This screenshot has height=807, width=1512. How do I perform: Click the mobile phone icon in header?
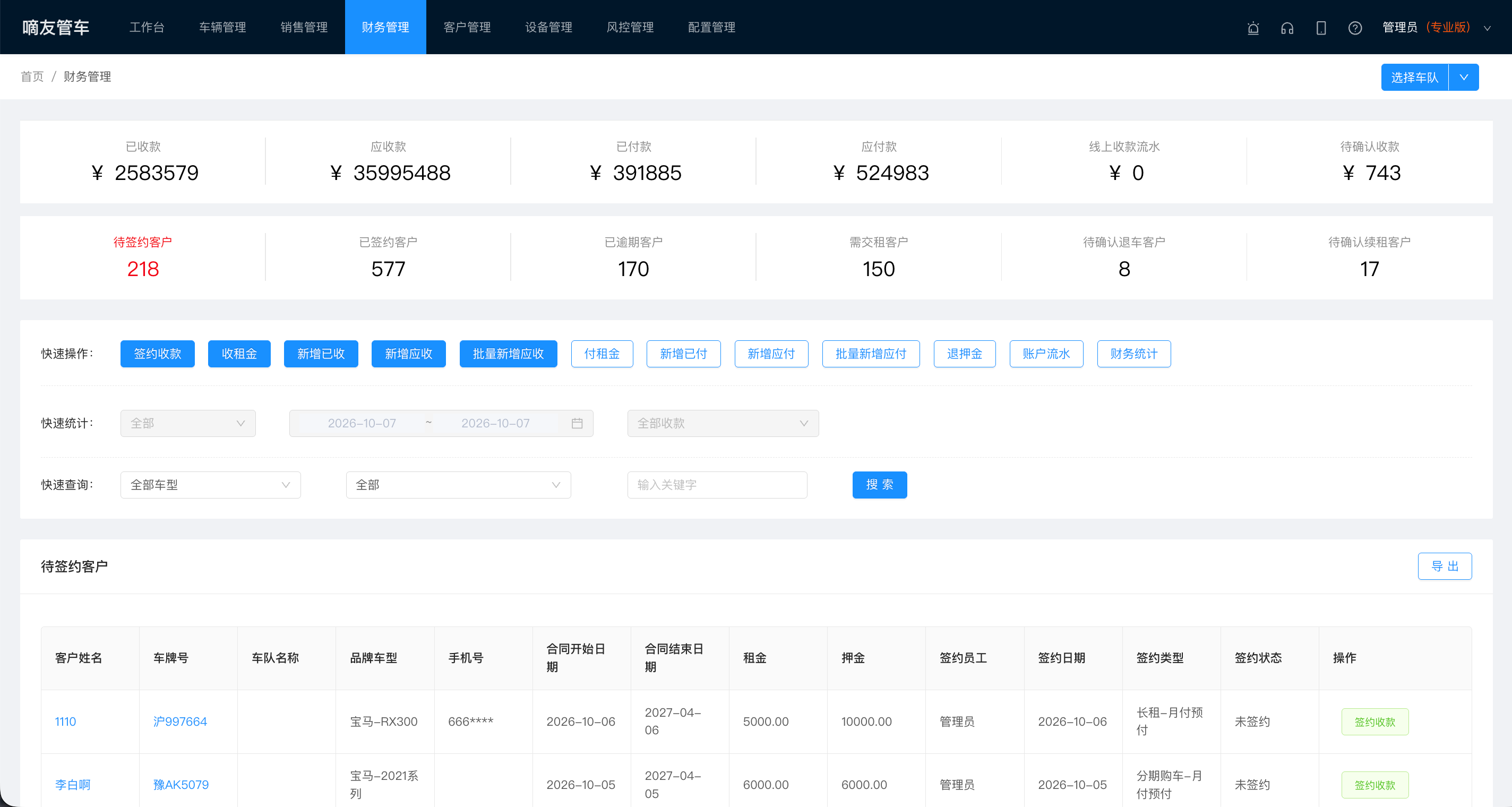point(1321,28)
